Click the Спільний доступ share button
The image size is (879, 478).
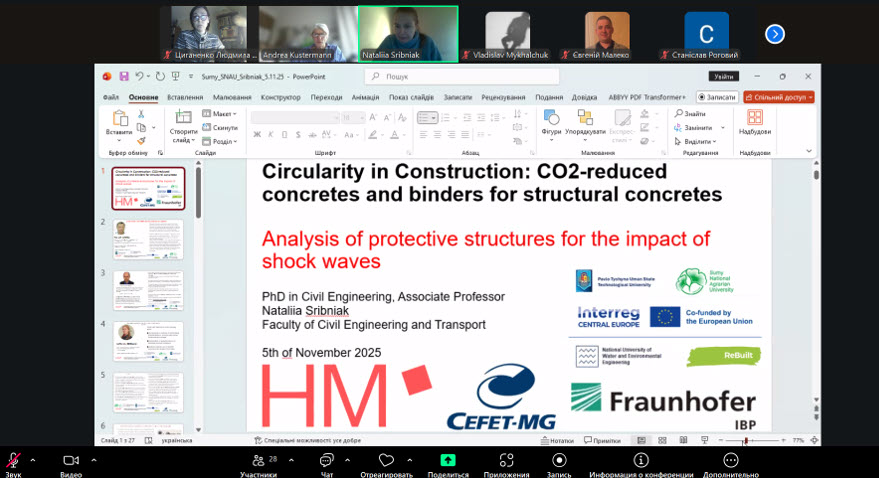(x=778, y=97)
